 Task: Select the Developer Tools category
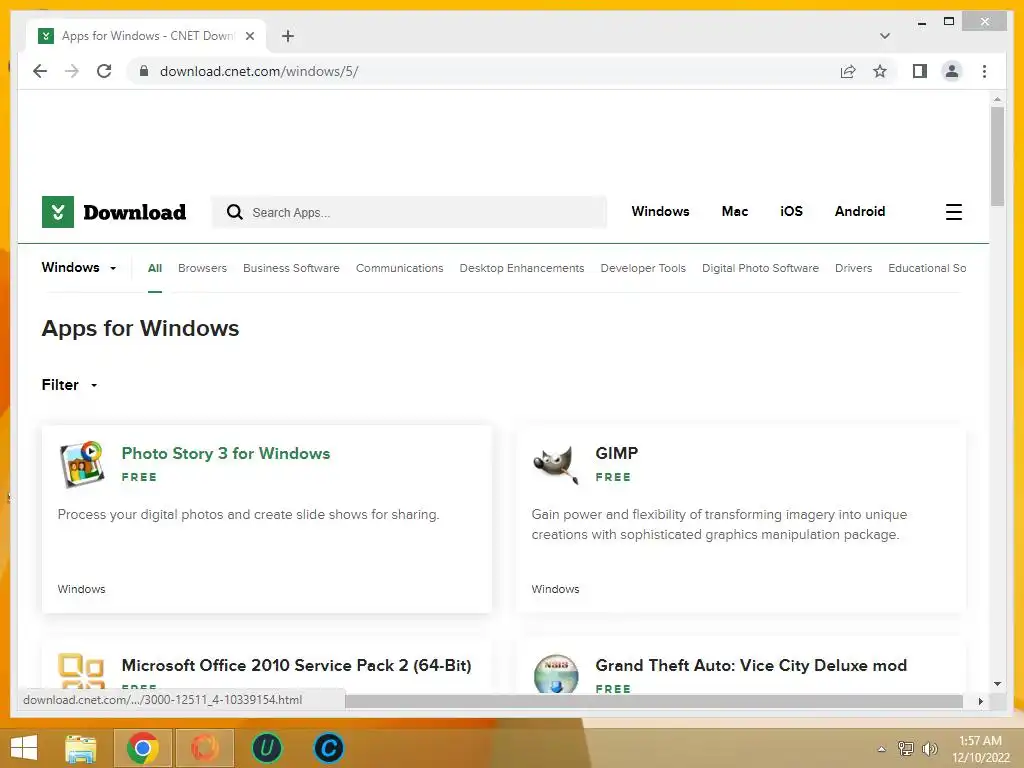coord(643,268)
